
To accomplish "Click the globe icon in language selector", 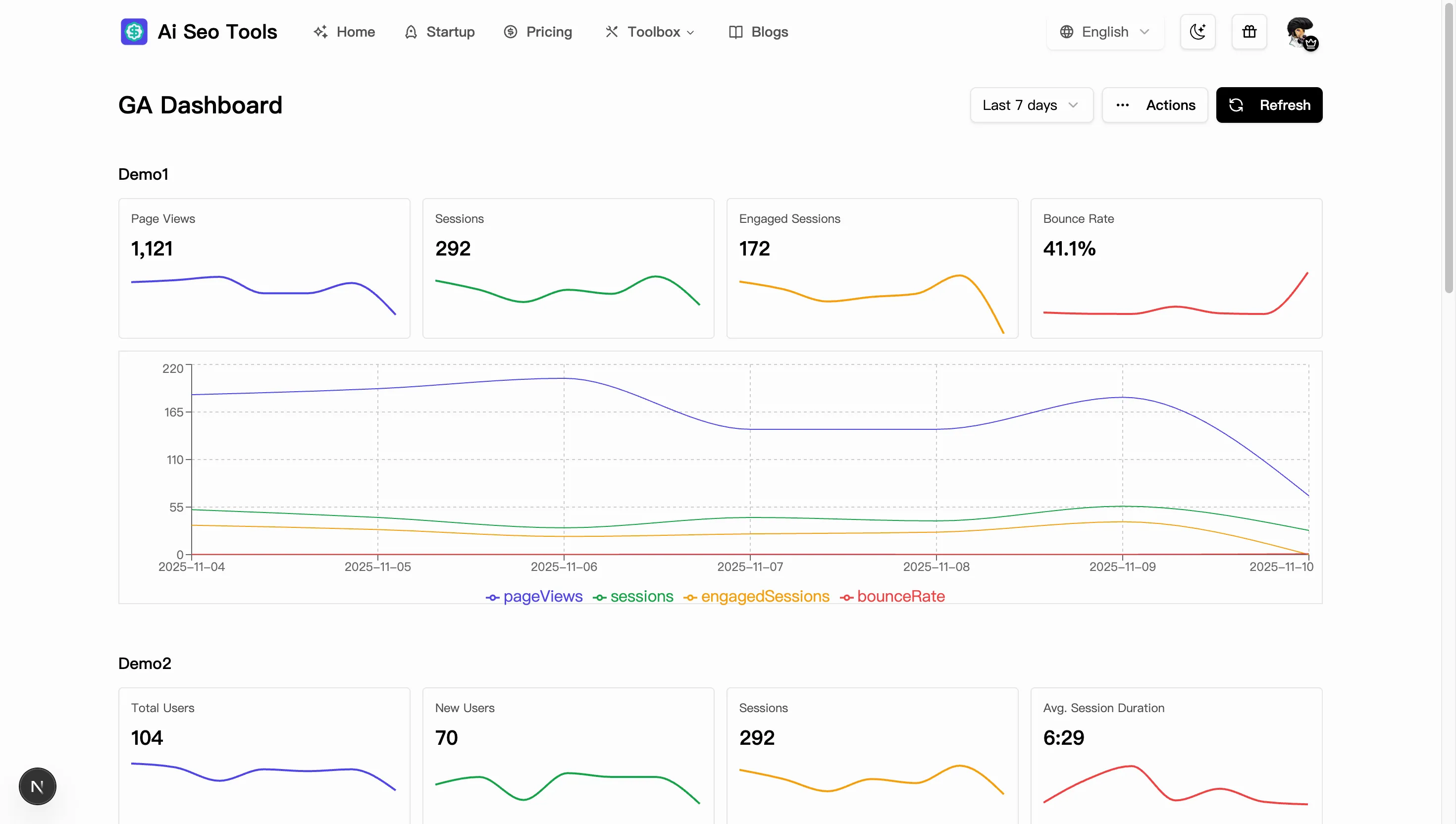I will click(1067, 32).
